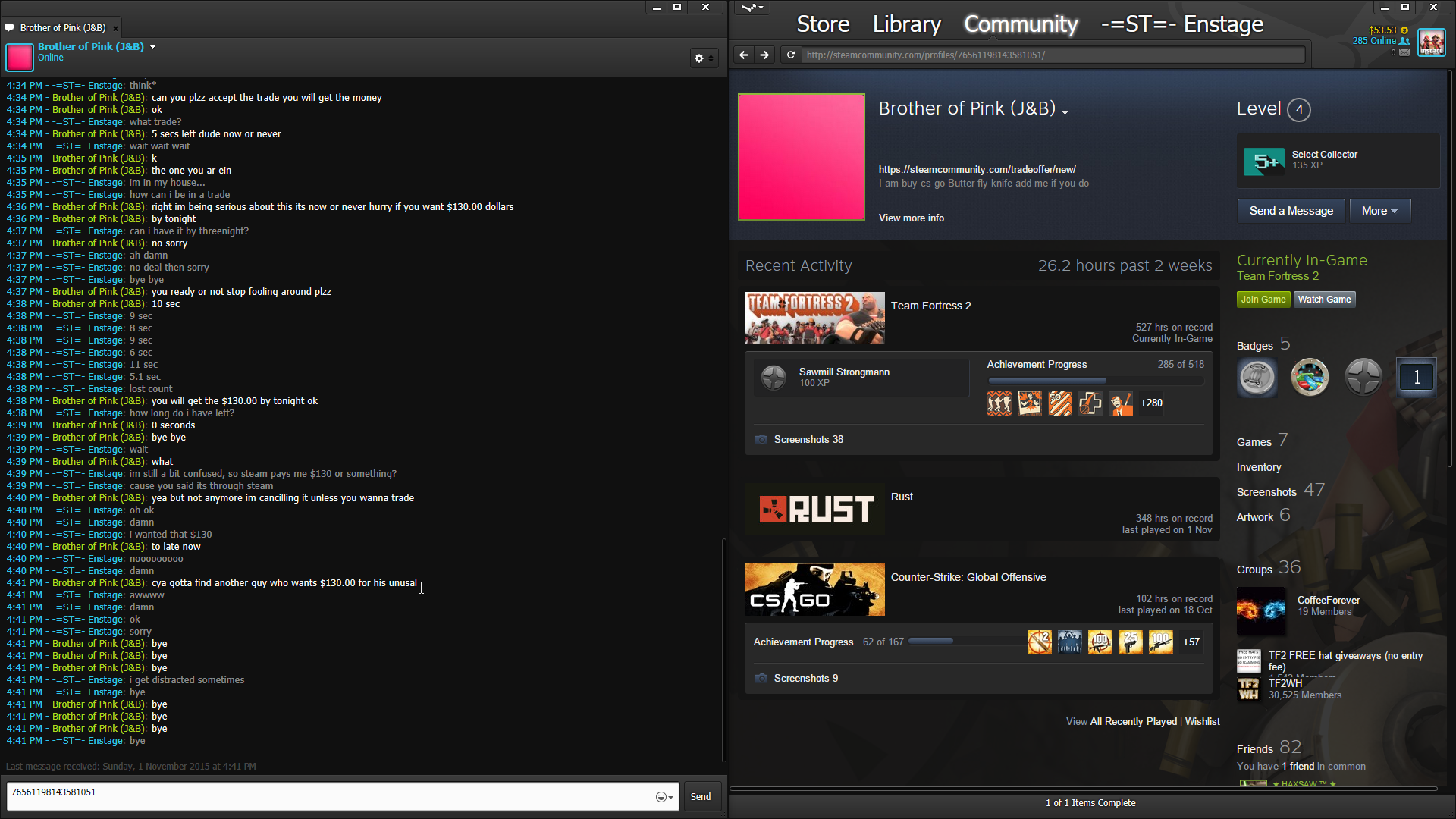Click the Team Fortress 2 thumbnail
This screenshot has height=819, width=1456.
pyautogui.click(x=814, y=318)
